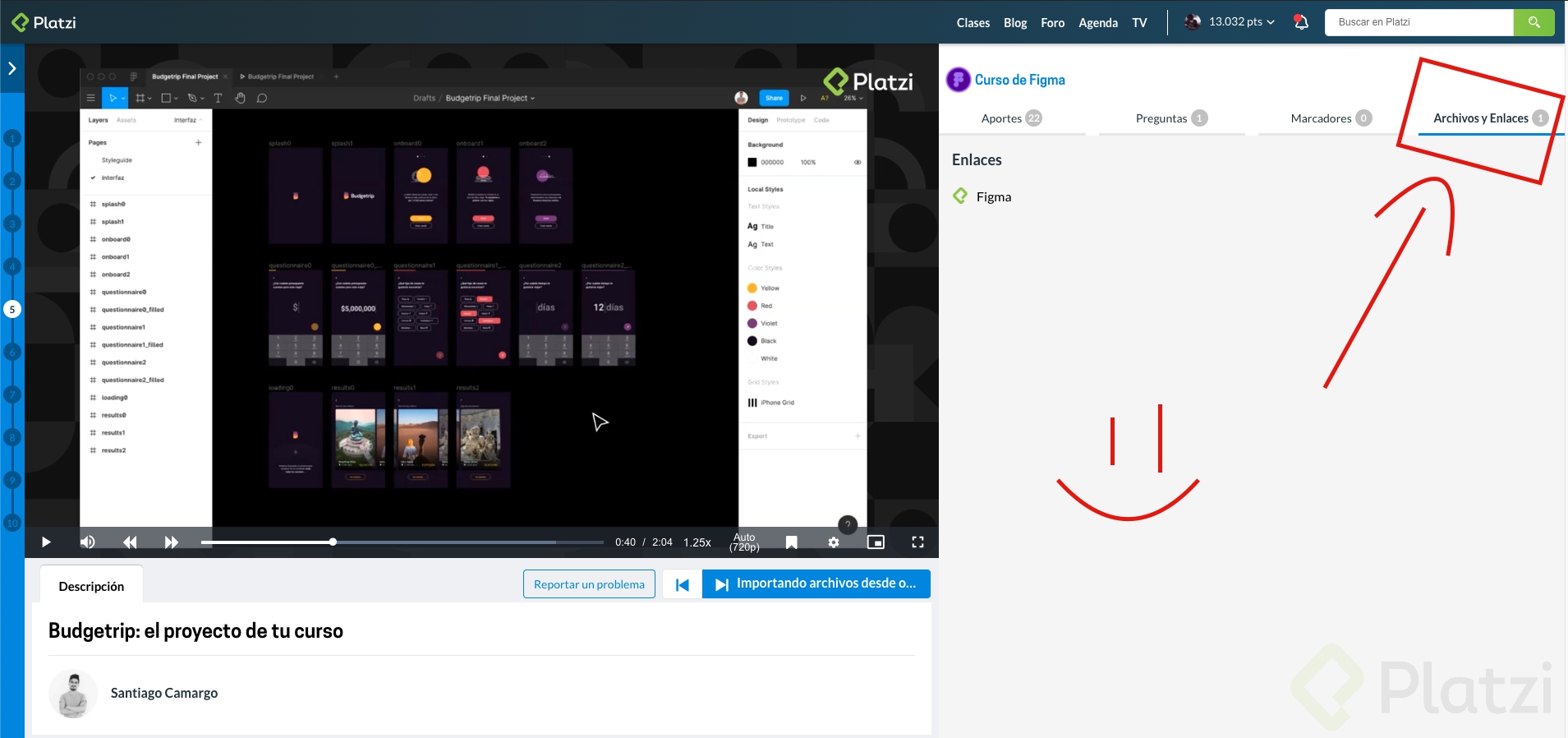Click the Curso de Figma badge icon
1568x738 pixels.
pos(958,80)
